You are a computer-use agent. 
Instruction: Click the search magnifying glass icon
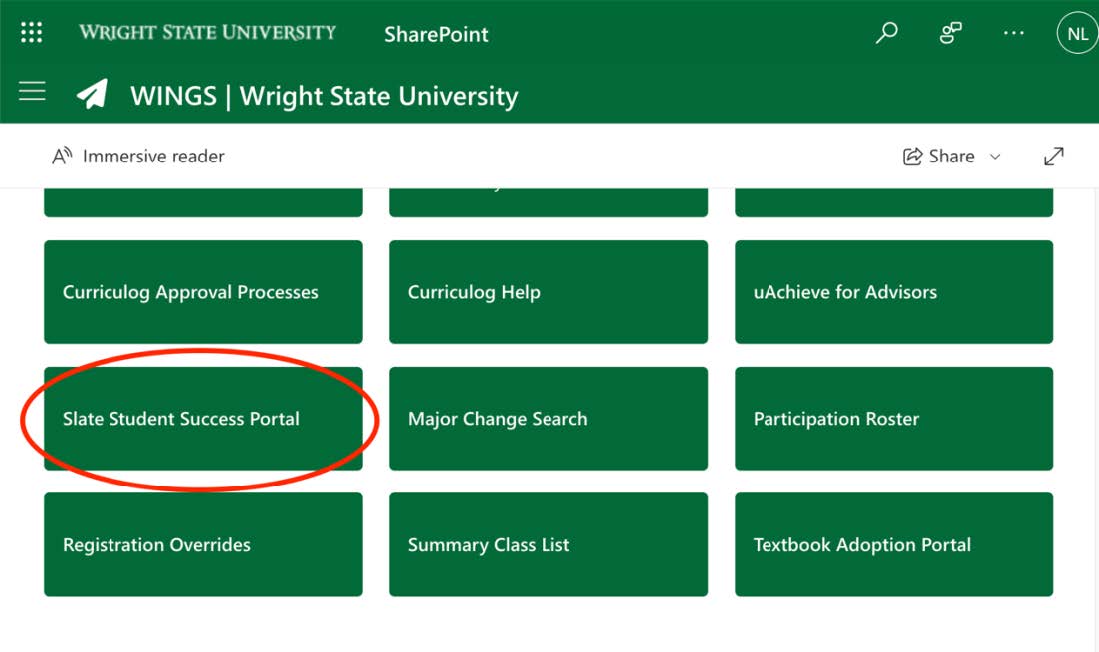tap(886, 32)
